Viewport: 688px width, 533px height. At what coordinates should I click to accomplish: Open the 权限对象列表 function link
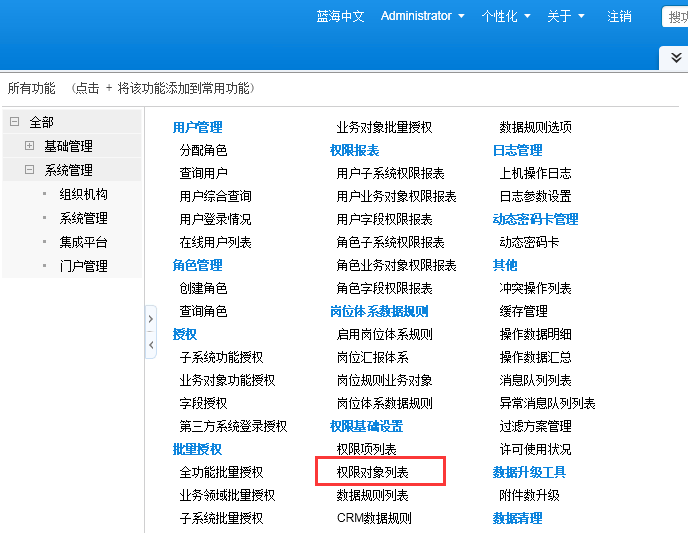[x=373, y=472]
